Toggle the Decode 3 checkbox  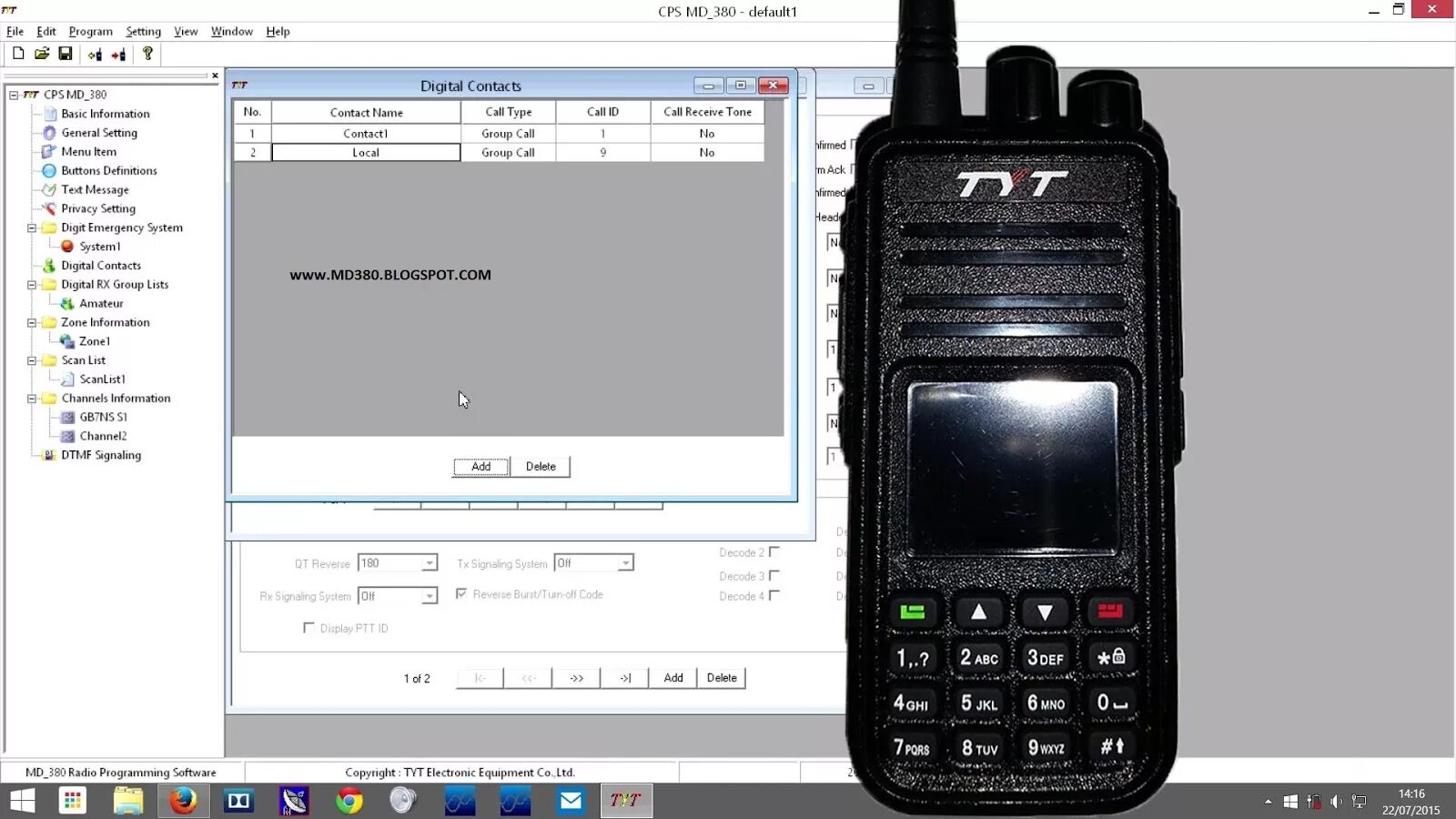coord(774,575)
